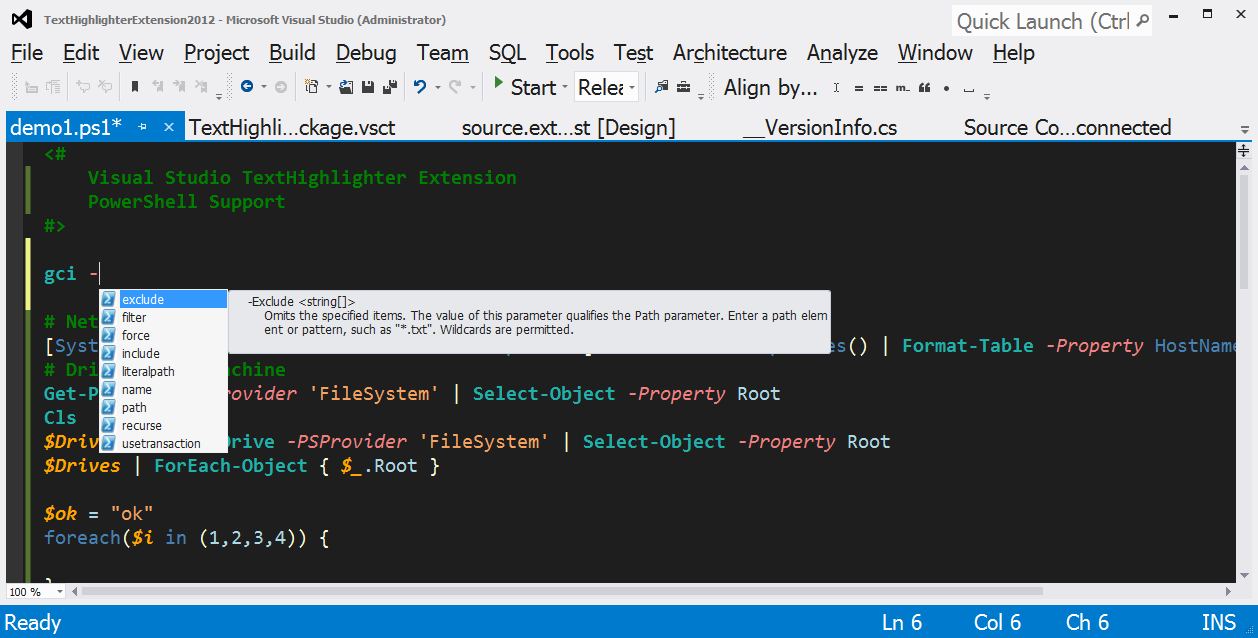
Task: Click the Save All icon
Action: point(388,86)
